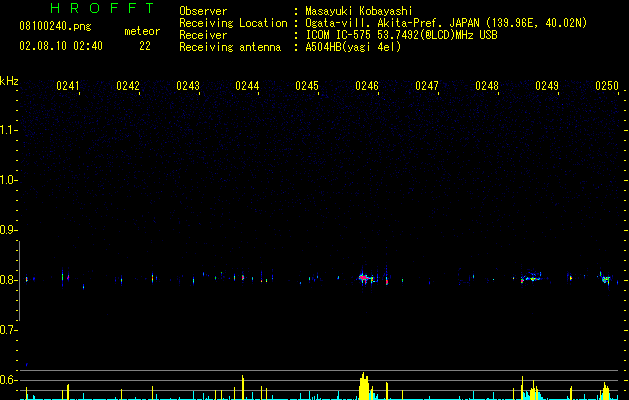
Task: Select the meteor count value 22
Action: pyautogui.click(x=145, y=46)
